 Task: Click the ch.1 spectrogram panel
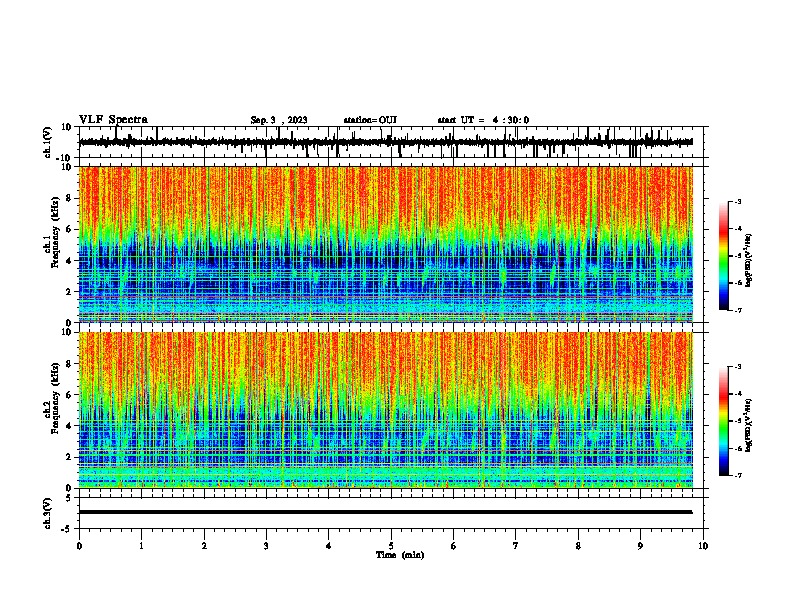point(386,244)
